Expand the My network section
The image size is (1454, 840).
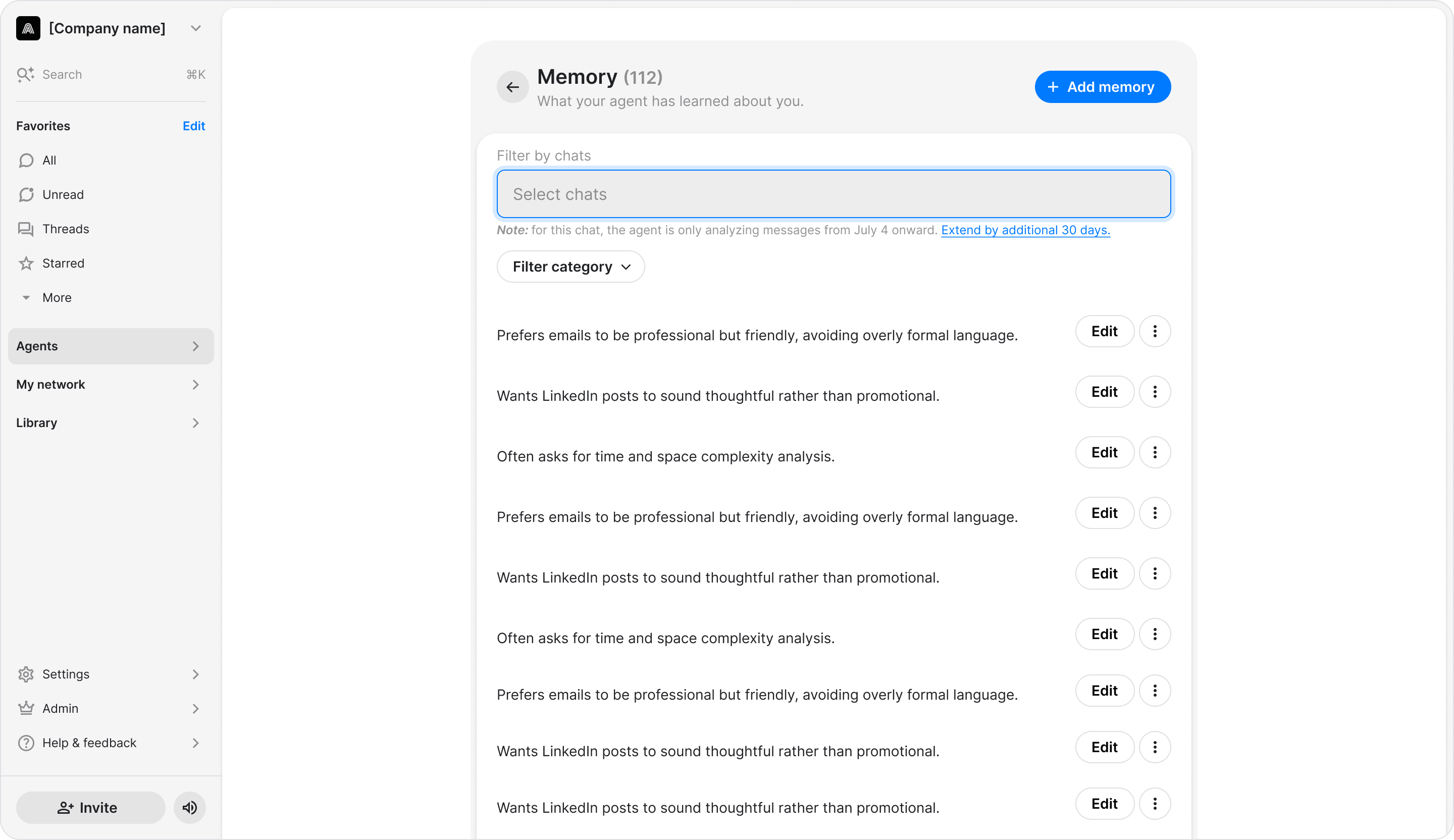[x=111, y=384]
